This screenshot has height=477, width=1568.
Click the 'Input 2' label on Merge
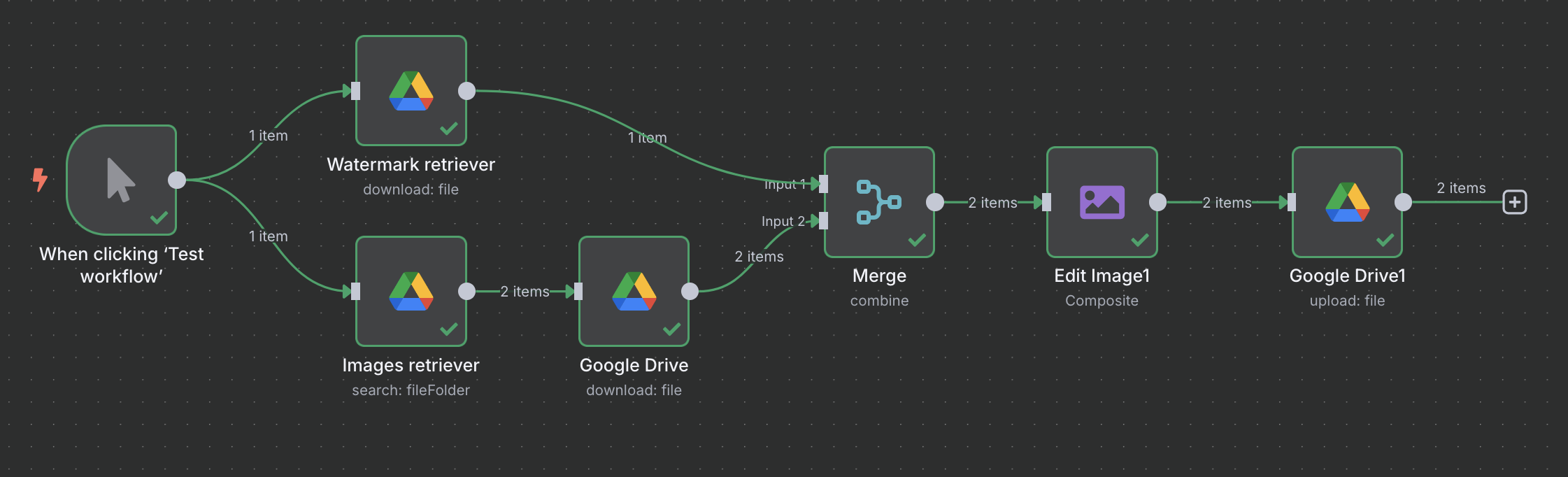[x=783, y=221]
